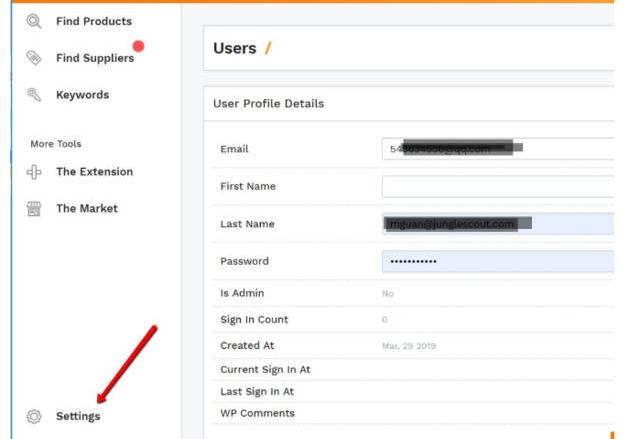Click the Extension puzzle piece icon

[33, 172]
